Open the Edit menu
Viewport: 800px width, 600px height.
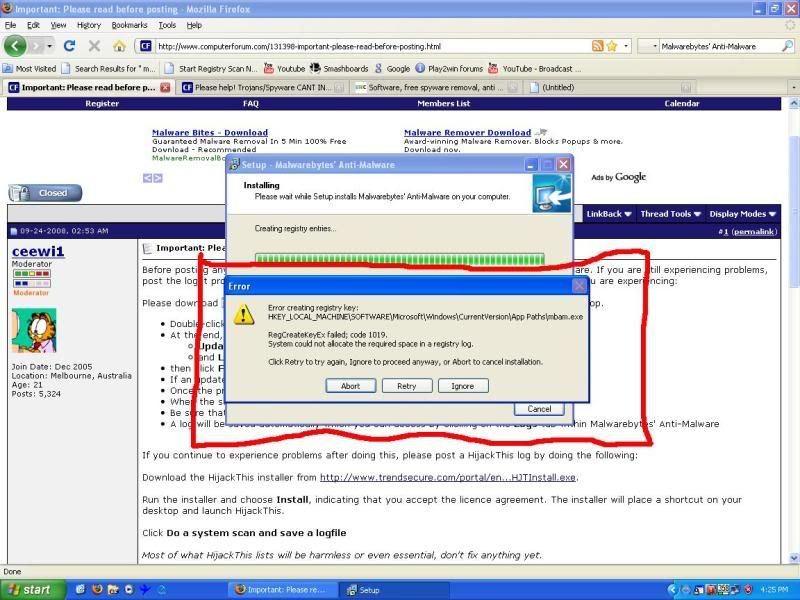[x=33, y=25]
